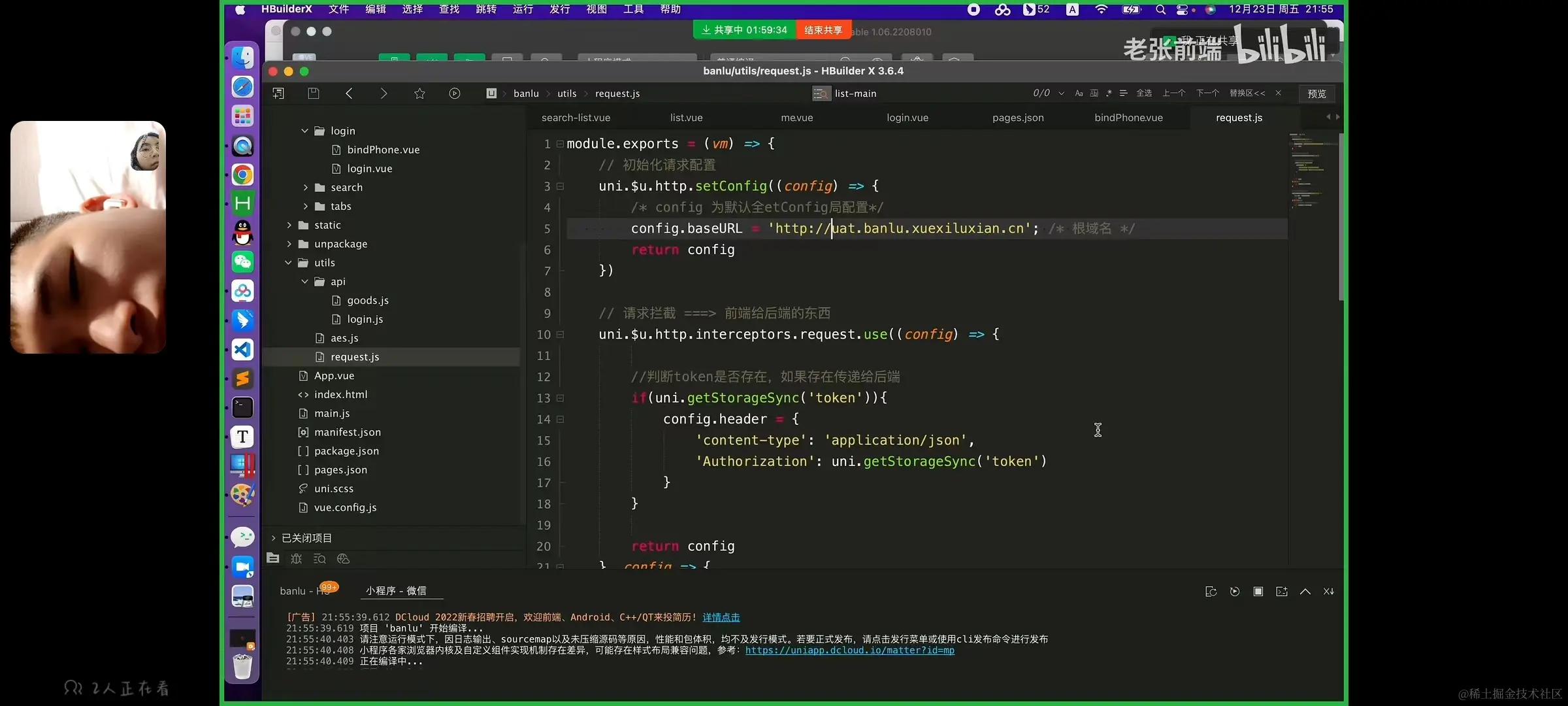Stop the console run with square icon

(x=1258, y=591)
